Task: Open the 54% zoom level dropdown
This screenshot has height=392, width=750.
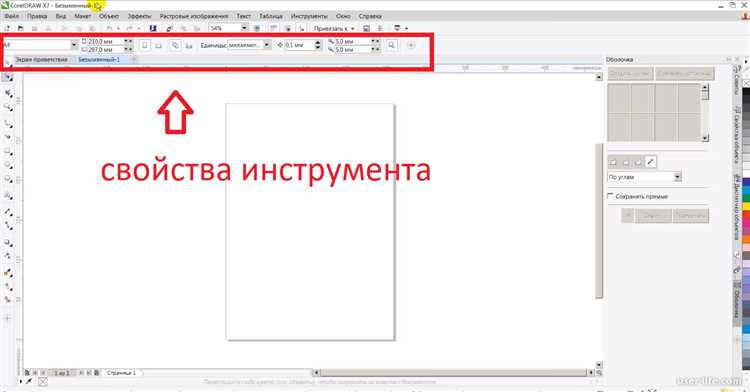Action: [x=244, y=28]
